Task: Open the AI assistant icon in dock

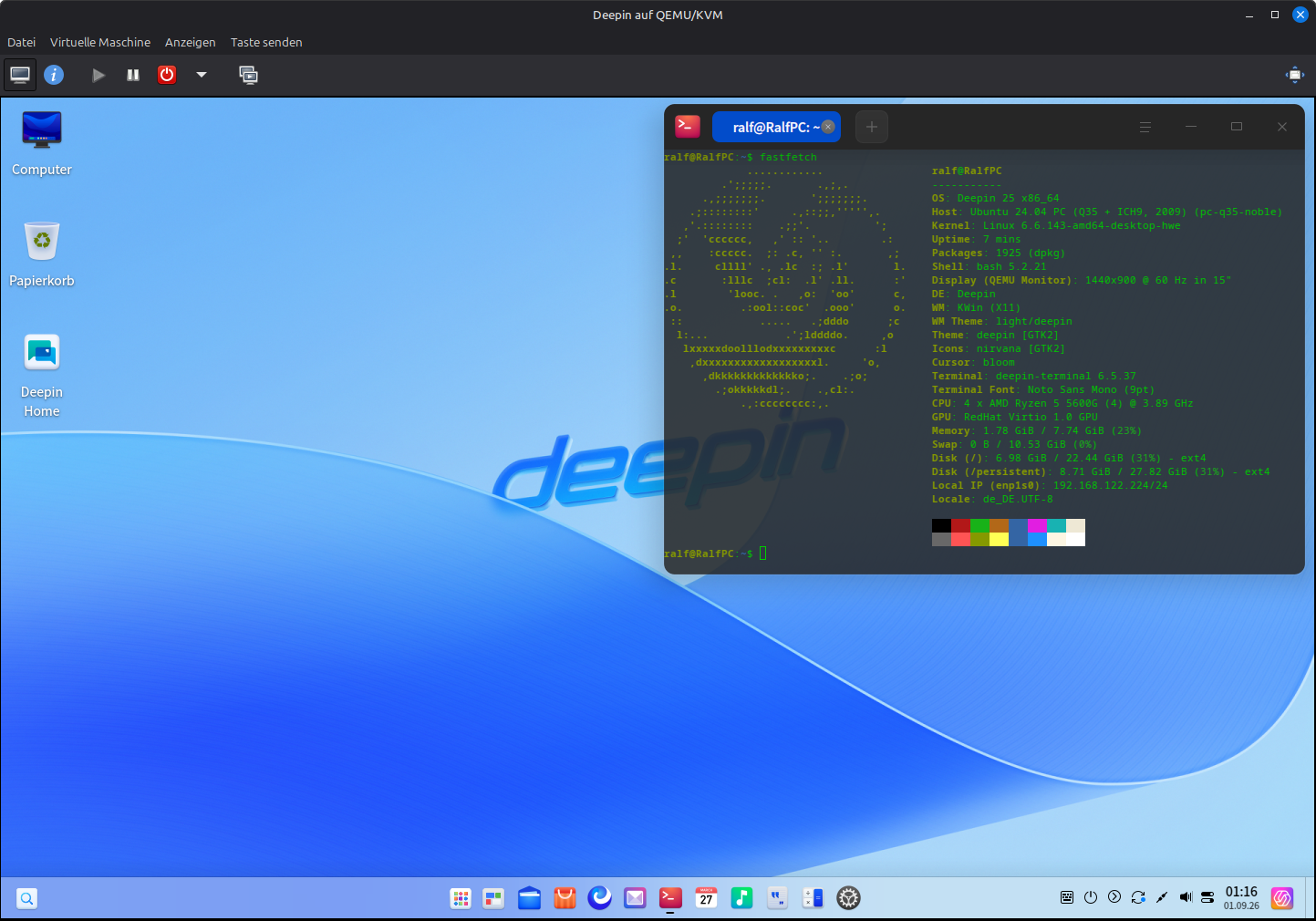Action: pos(1282,898)
